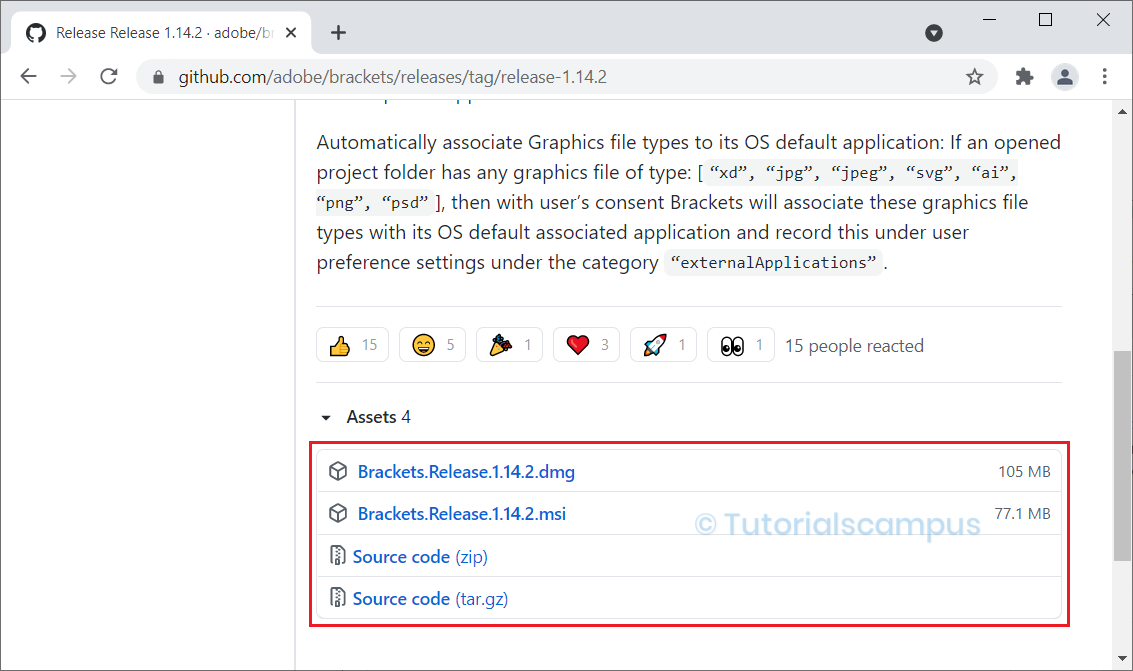Add a party popper reaction
This screenshot has height=671, width=1133.
pyautogui.click(x=509, y=345)
